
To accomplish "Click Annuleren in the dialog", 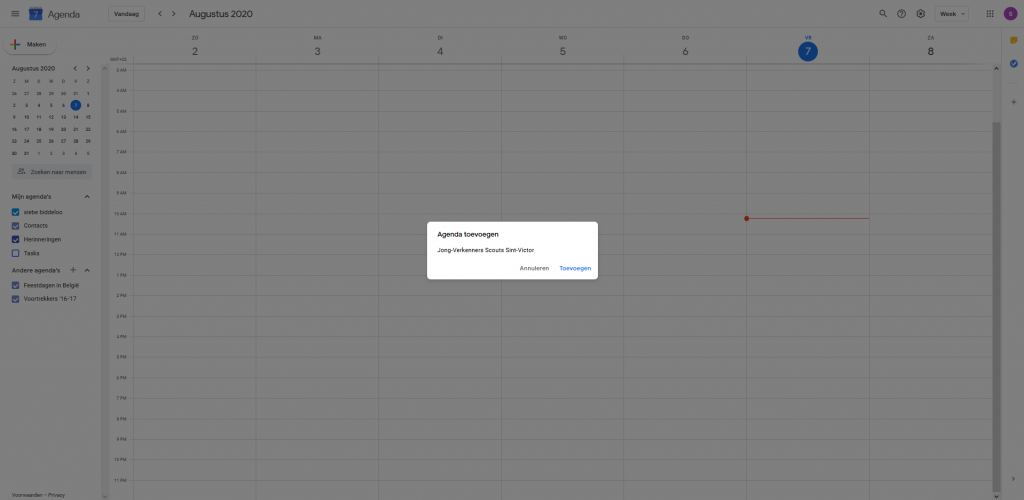I will [534, 268].
